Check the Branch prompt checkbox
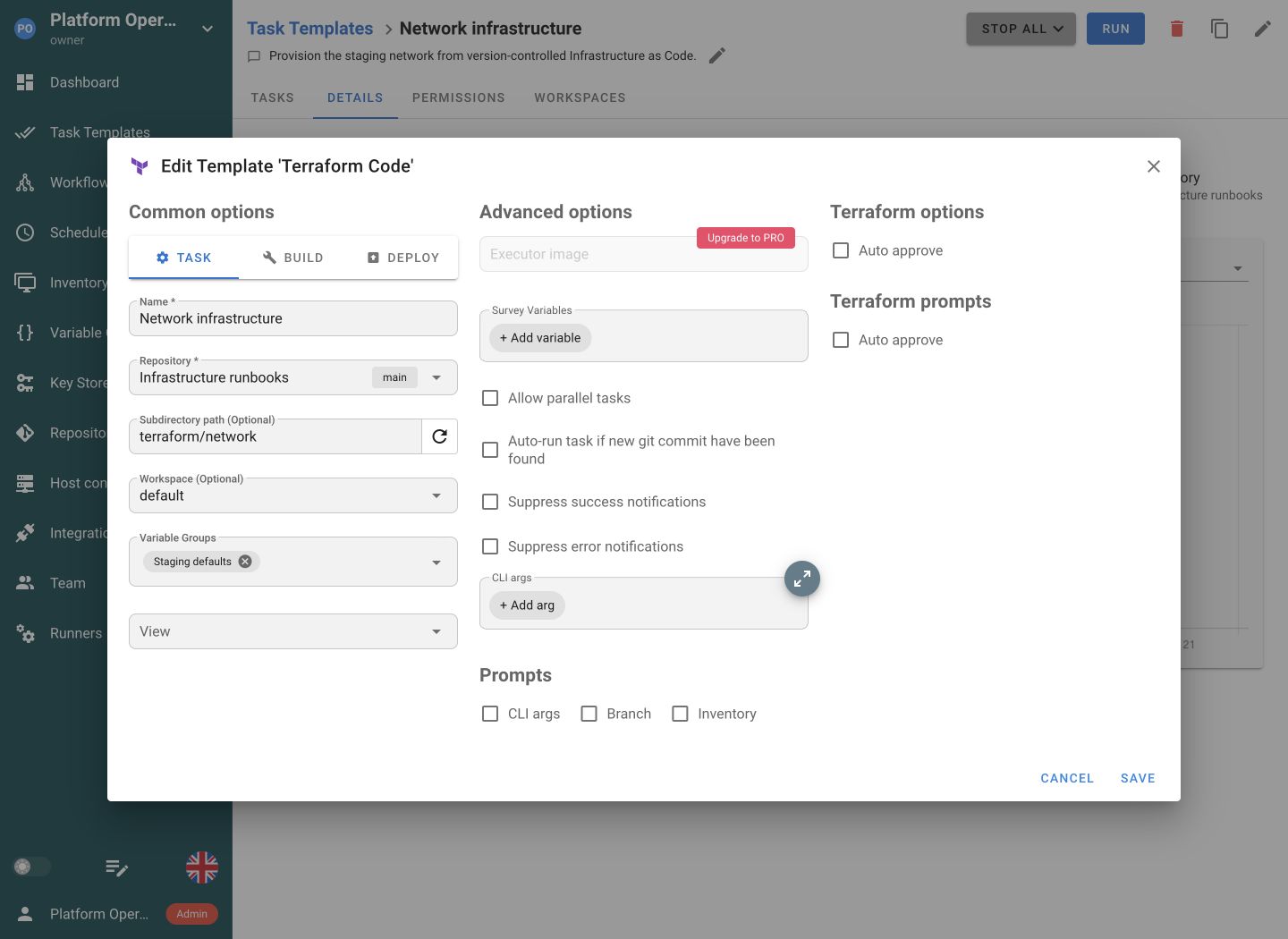Screen dimensions: 1288x939 click(x=589, y=714)
